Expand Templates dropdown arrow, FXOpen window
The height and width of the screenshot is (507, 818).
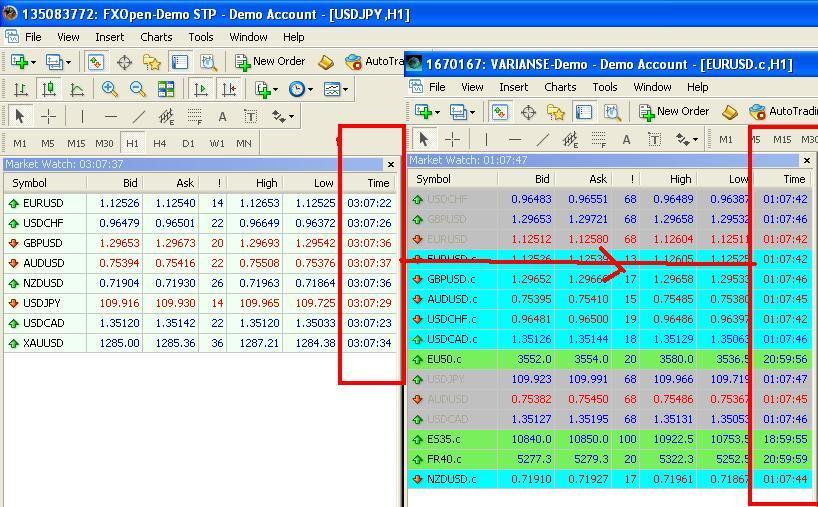345,90
